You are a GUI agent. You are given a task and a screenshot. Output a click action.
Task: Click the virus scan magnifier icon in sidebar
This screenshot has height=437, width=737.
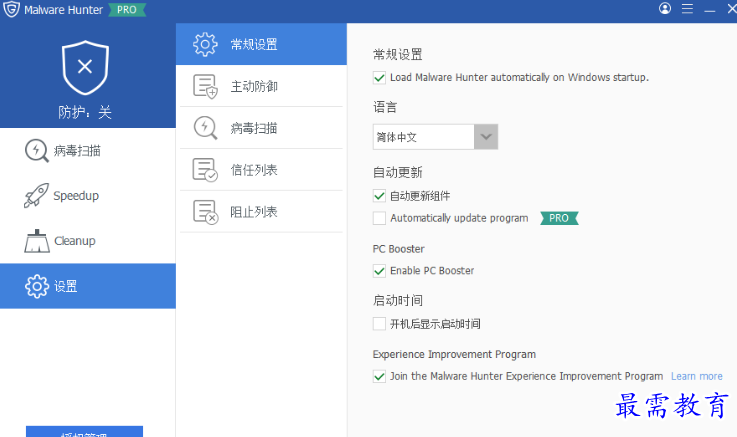tap(37, 151)
